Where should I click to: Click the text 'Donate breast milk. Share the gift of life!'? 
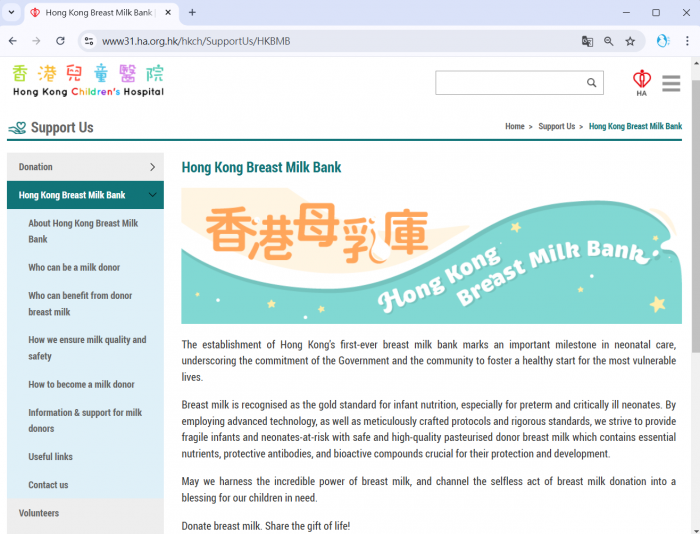point(266,526)
